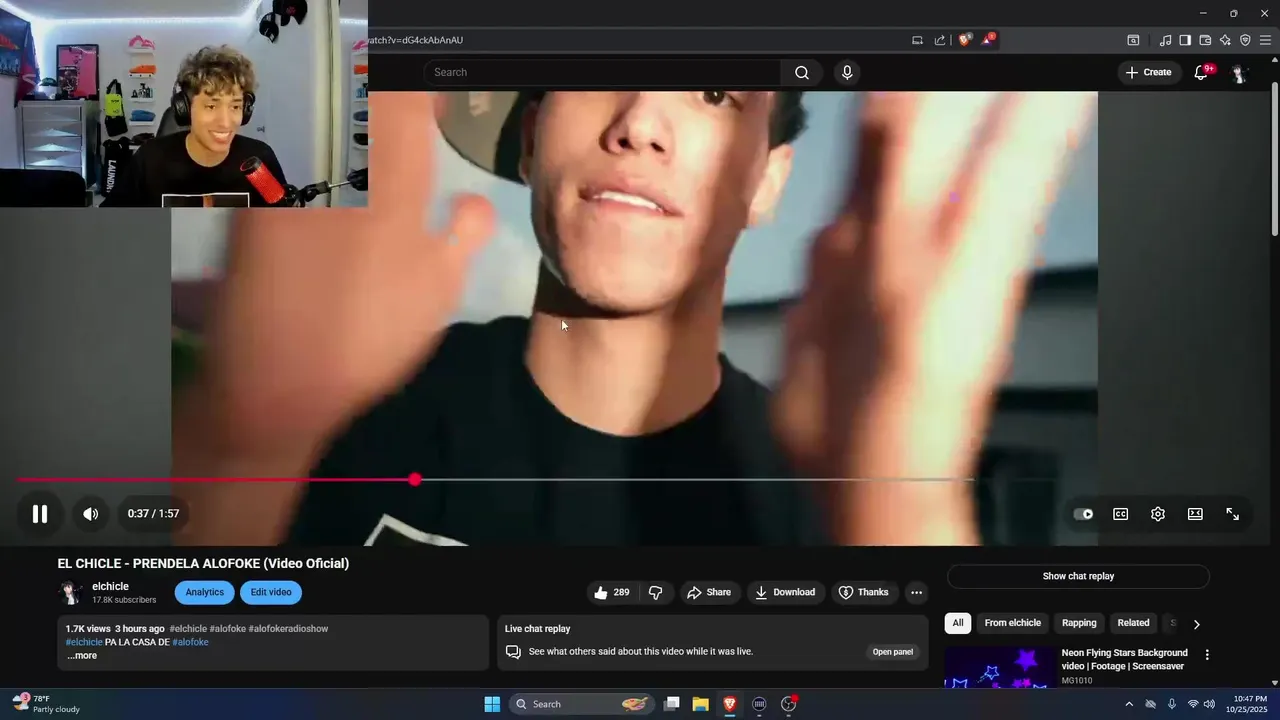Screen dimensions: 1280x720
Task: Open the Neon Flying Stars Background video title
Action: (1125, 659)
